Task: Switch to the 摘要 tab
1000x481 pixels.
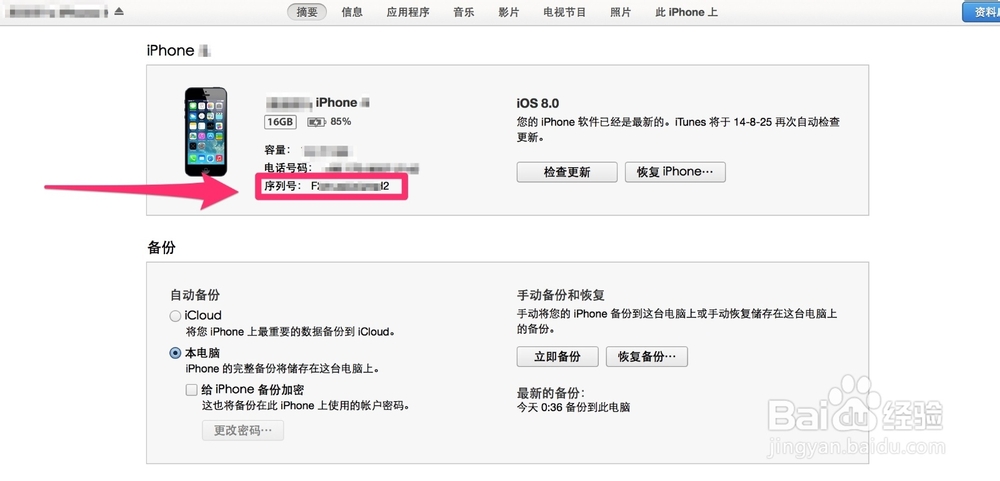Action: (307, 11)
